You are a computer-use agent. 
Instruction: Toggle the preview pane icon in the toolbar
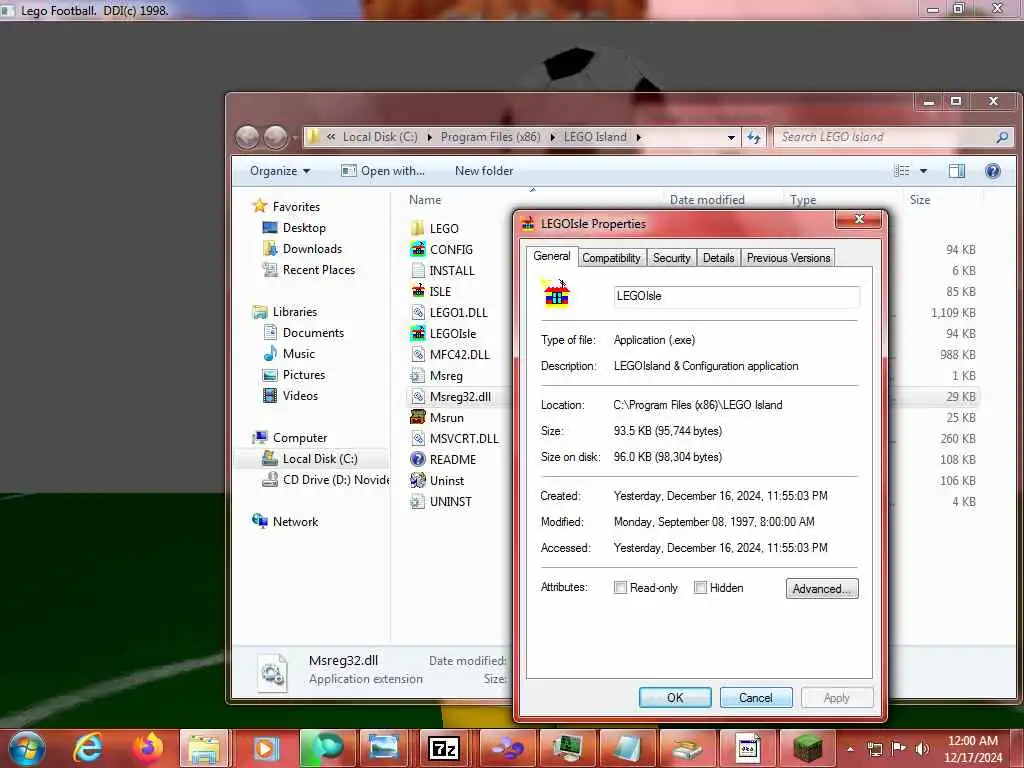(x=957, y=171)
